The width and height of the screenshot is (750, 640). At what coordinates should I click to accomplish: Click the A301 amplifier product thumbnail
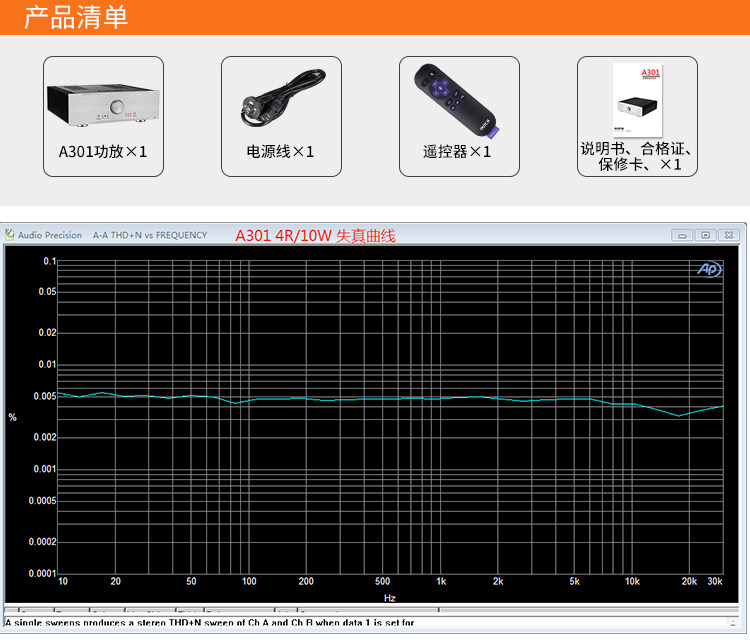(103, 105)
